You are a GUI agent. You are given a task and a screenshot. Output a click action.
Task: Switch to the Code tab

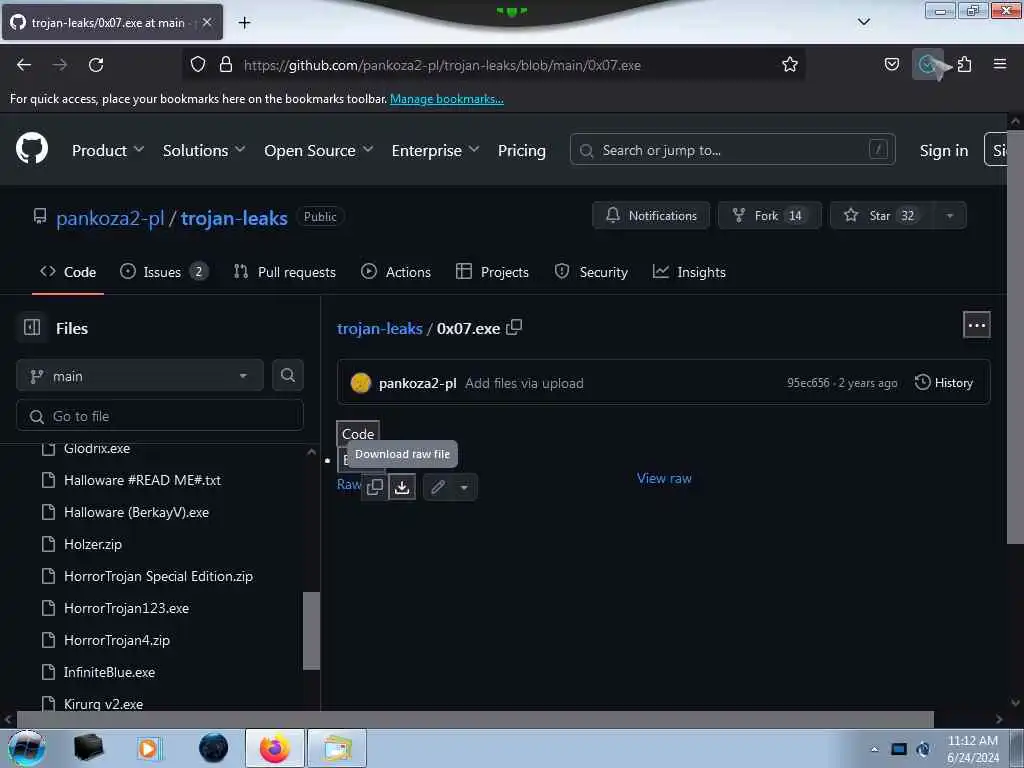(x=68, y=272)
